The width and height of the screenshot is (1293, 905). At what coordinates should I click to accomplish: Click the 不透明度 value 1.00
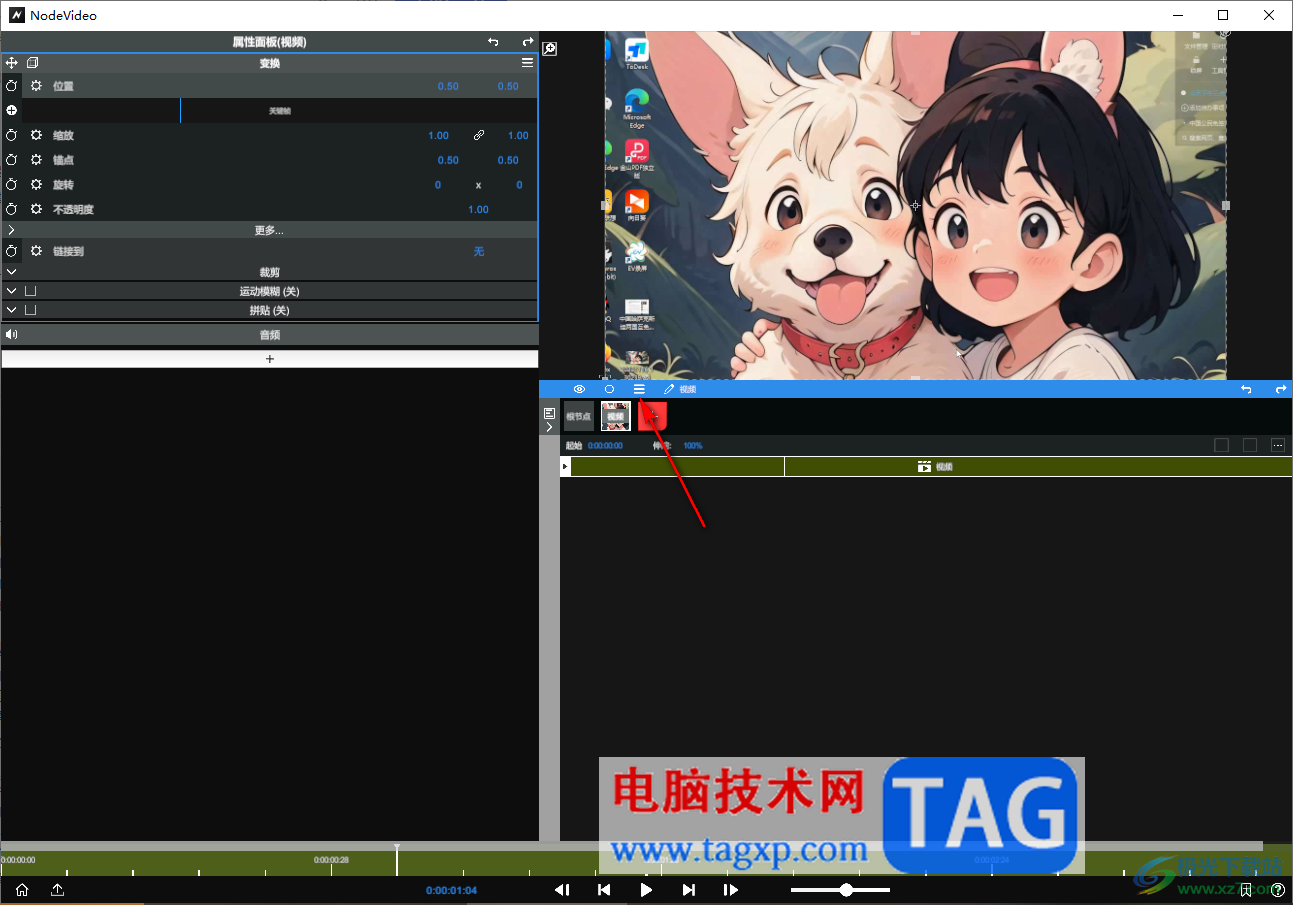point(479,209)
